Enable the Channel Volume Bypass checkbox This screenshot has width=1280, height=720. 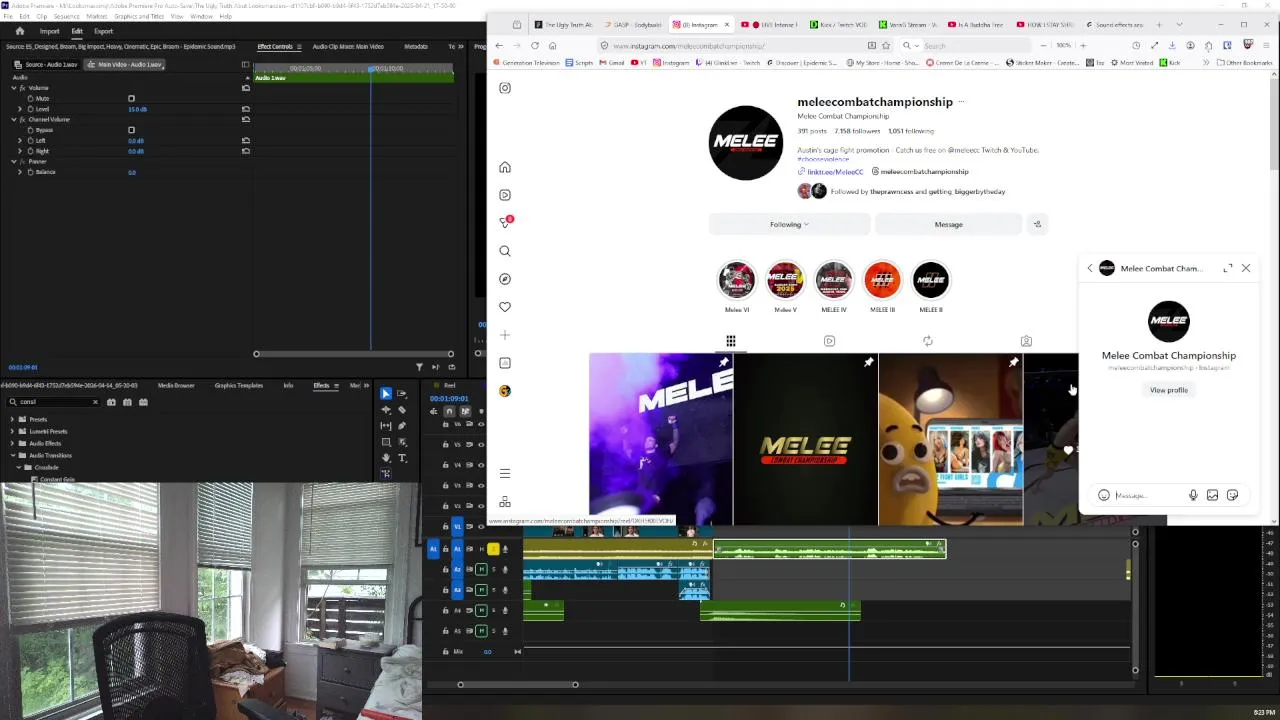[x=131, y=130]
